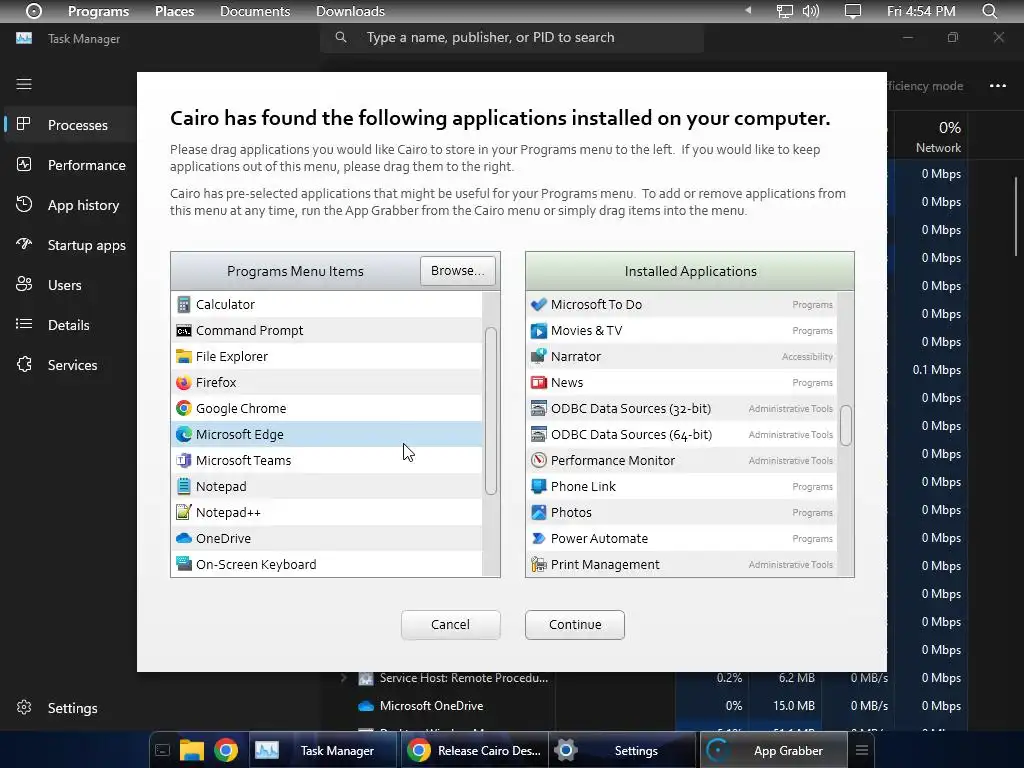Click the task view icon in taskbar

163,750
